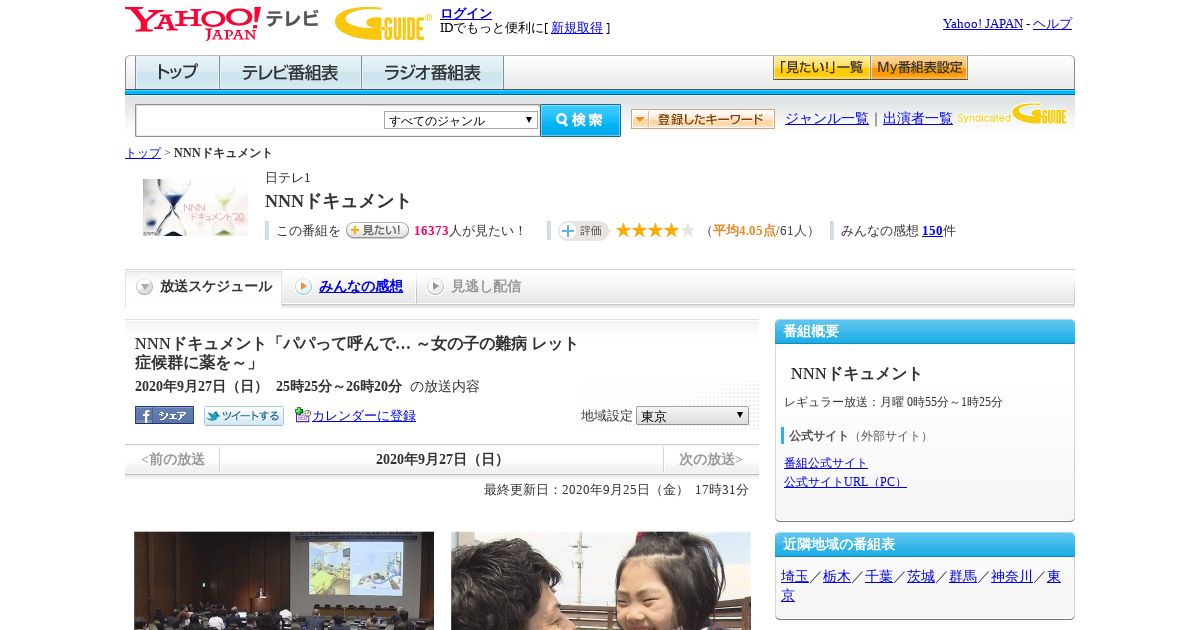Open My番組表設定 button
The height and width of the screenshot is (630, 1200).
(x=919, y=68)
